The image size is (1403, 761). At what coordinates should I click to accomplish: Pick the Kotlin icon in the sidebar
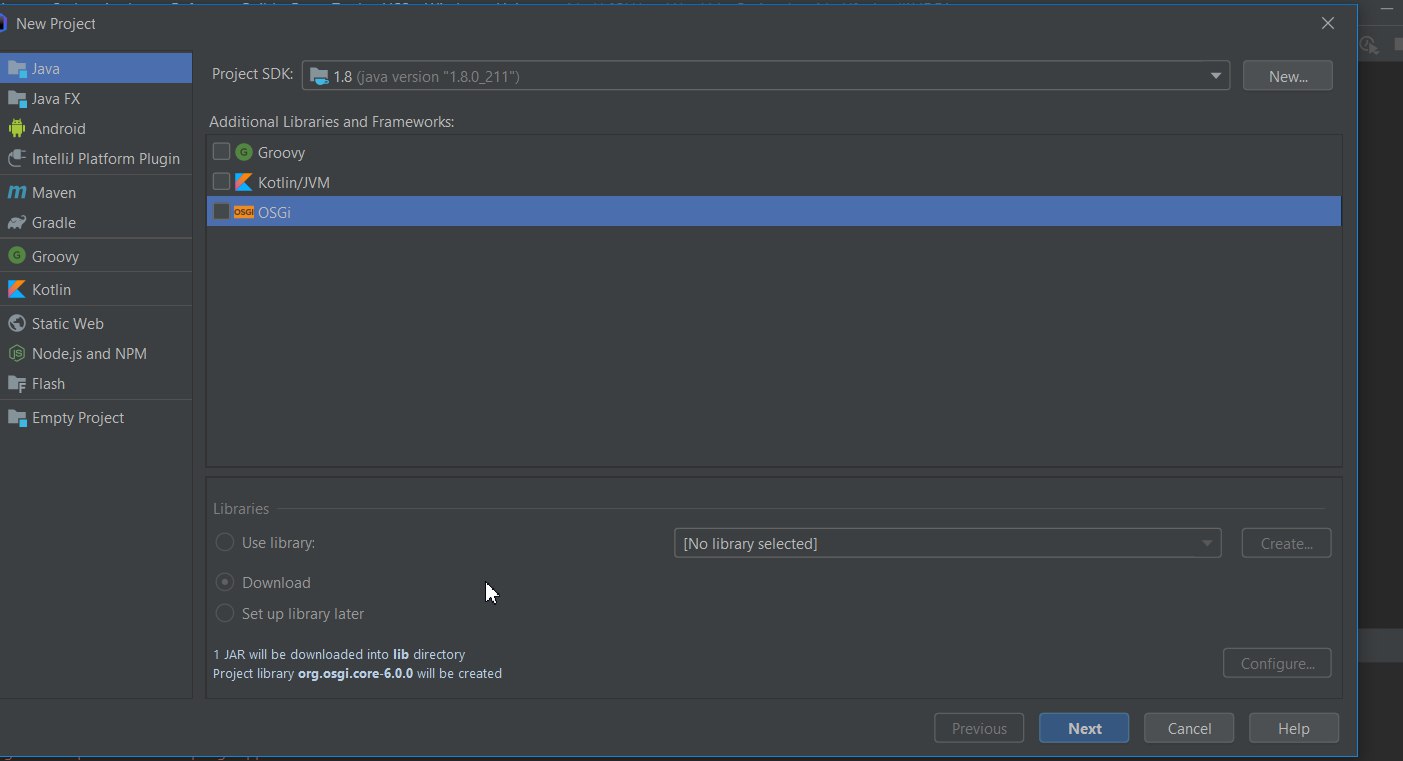pyautogui.click(x=16, y=289)
